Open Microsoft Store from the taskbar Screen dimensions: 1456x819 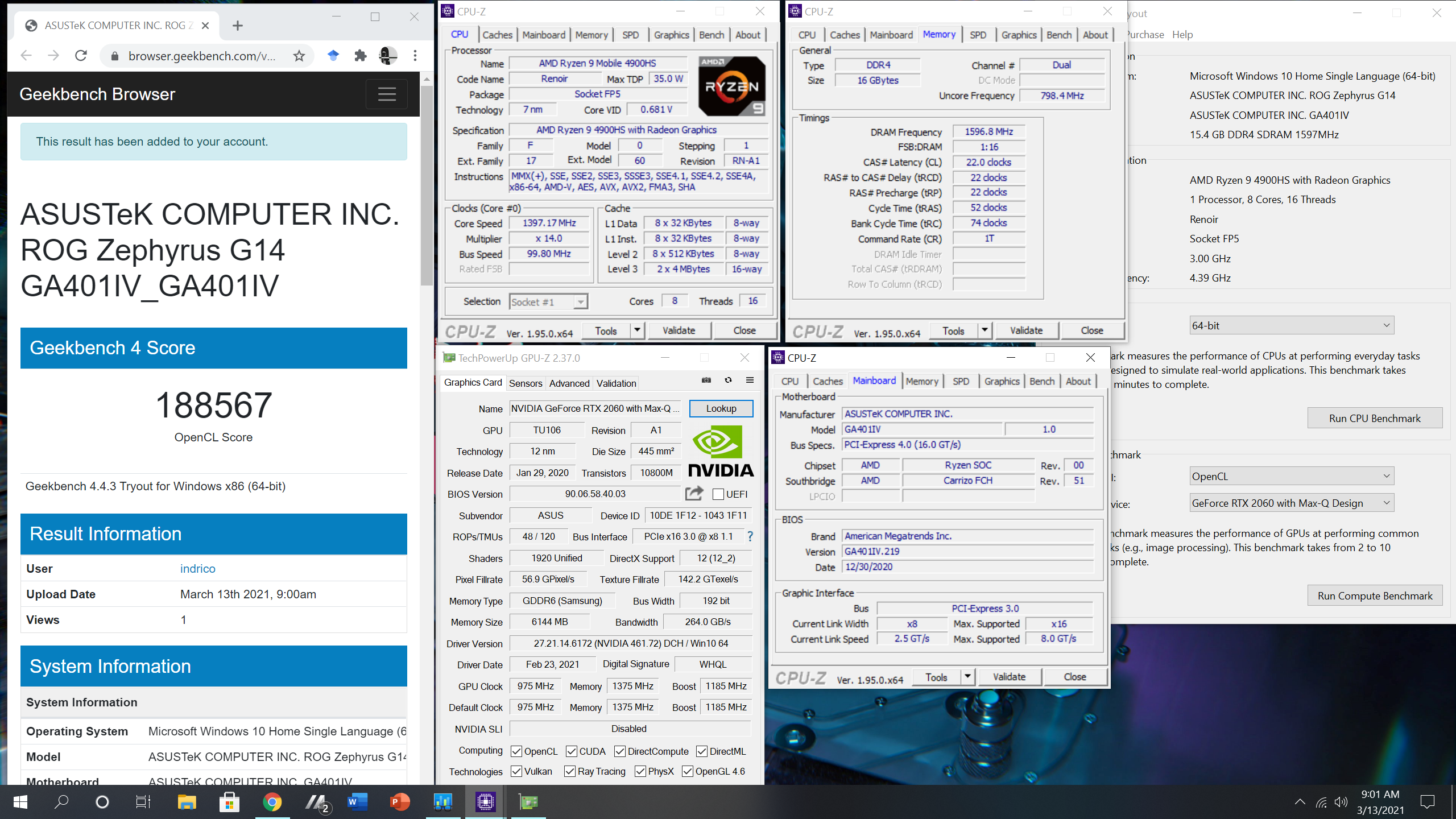pyautogui.click(x=229, y=802)
